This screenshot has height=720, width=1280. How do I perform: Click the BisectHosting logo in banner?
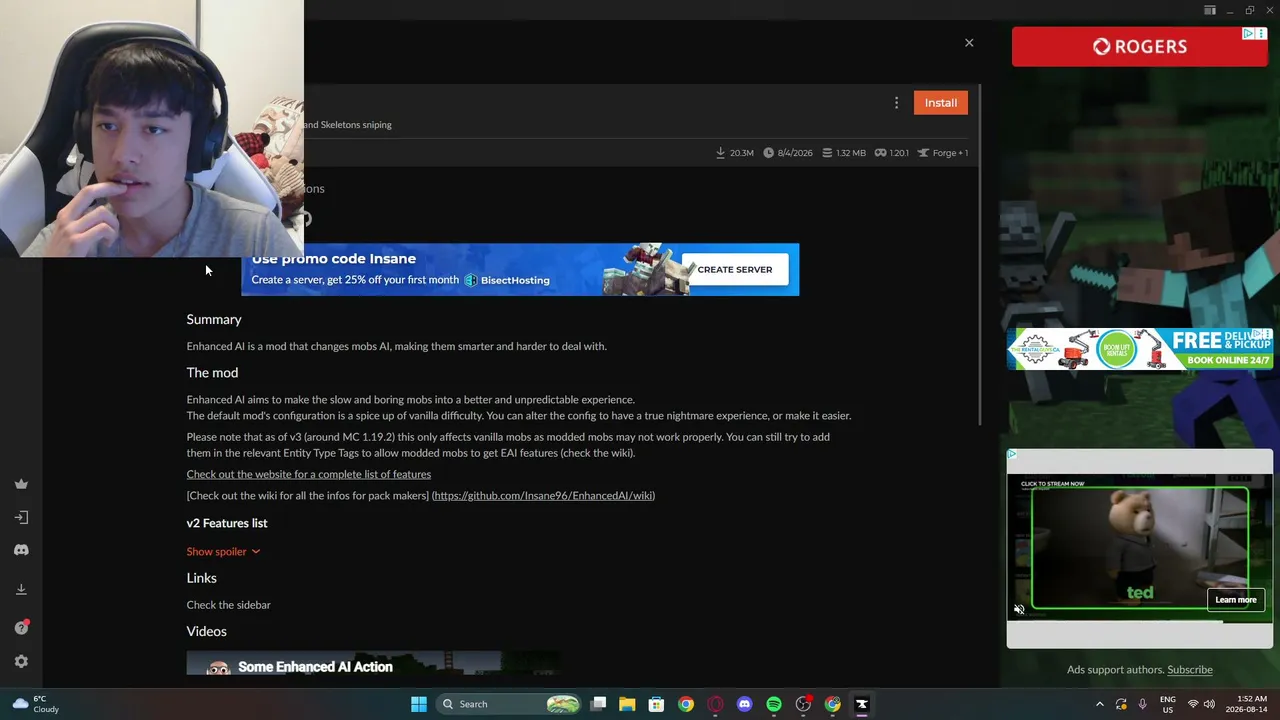pos(507,280)
